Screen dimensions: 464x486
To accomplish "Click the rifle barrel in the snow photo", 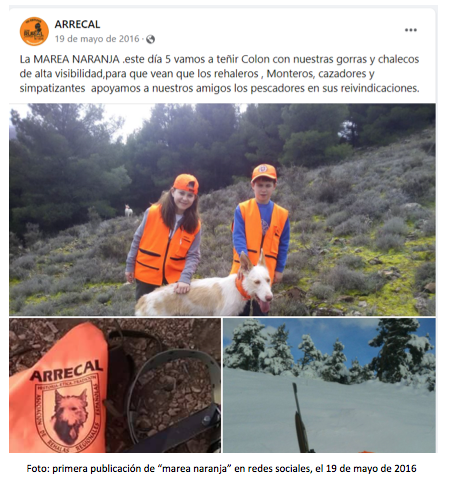I will pos(301,417).
